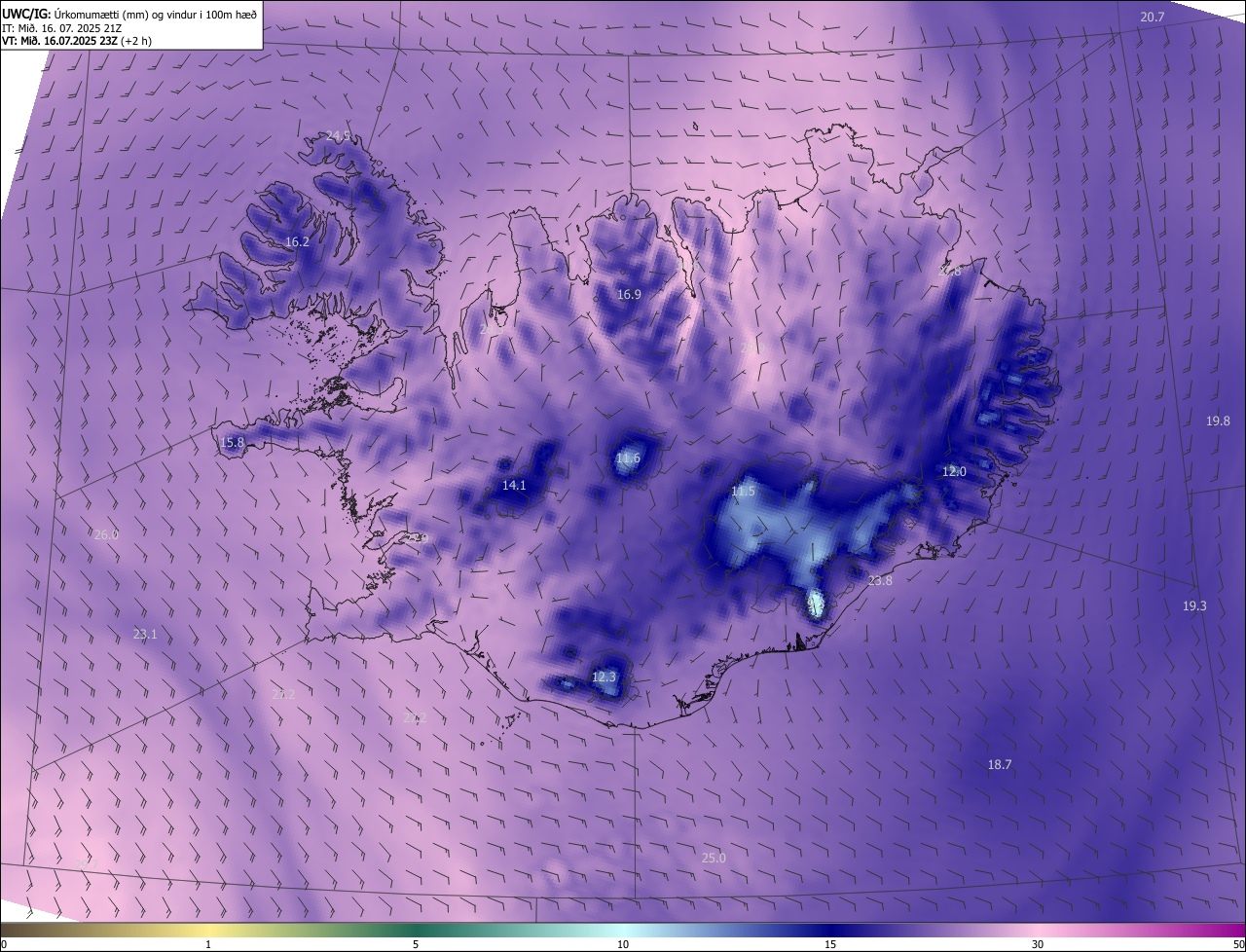Click the 16.2 value over the Westfjords
Image resolution: width=1246 pixels, height=952 pixels.
point(297,242)
